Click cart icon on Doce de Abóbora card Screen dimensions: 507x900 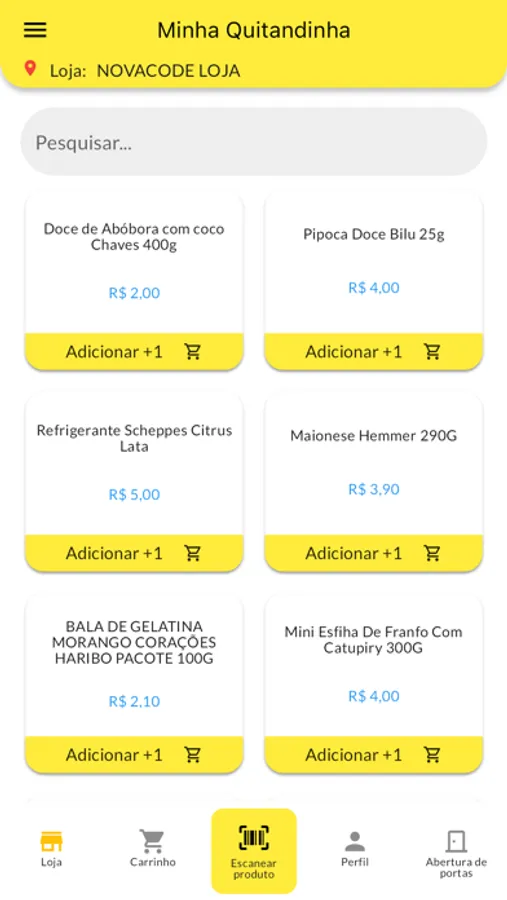[192, 351]
